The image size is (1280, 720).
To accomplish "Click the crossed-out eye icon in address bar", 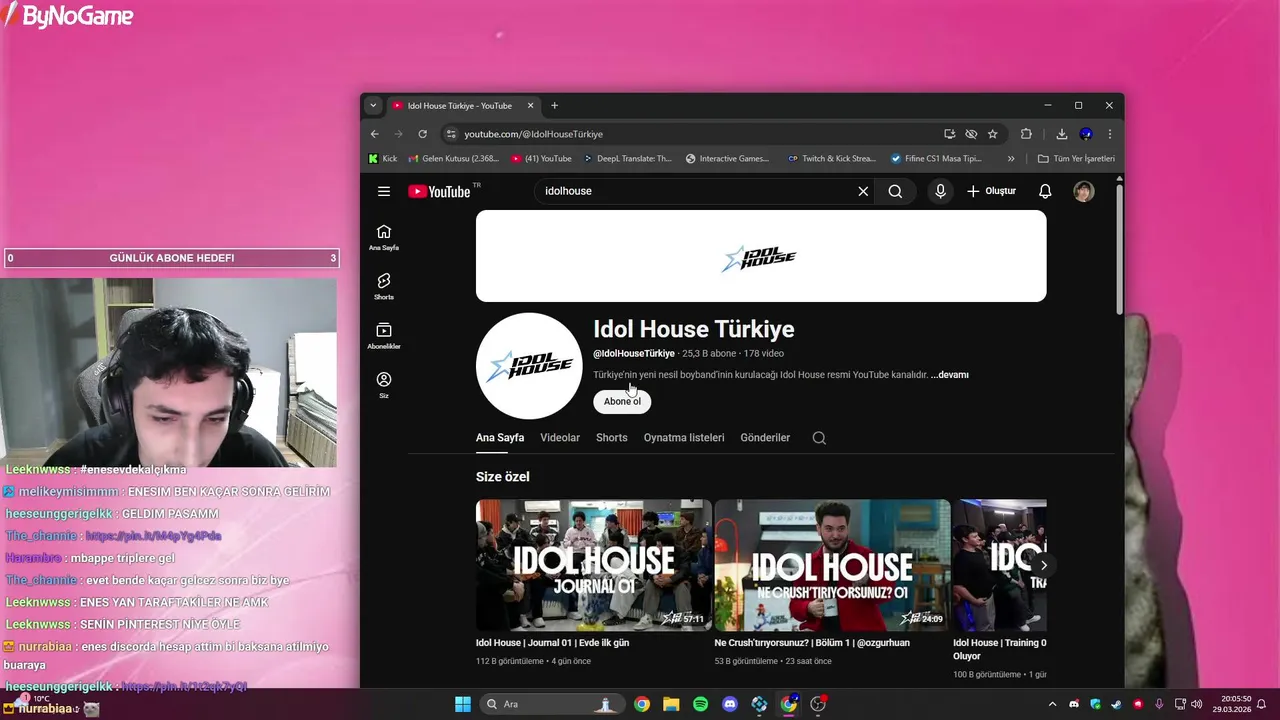I will pos(971,134).
